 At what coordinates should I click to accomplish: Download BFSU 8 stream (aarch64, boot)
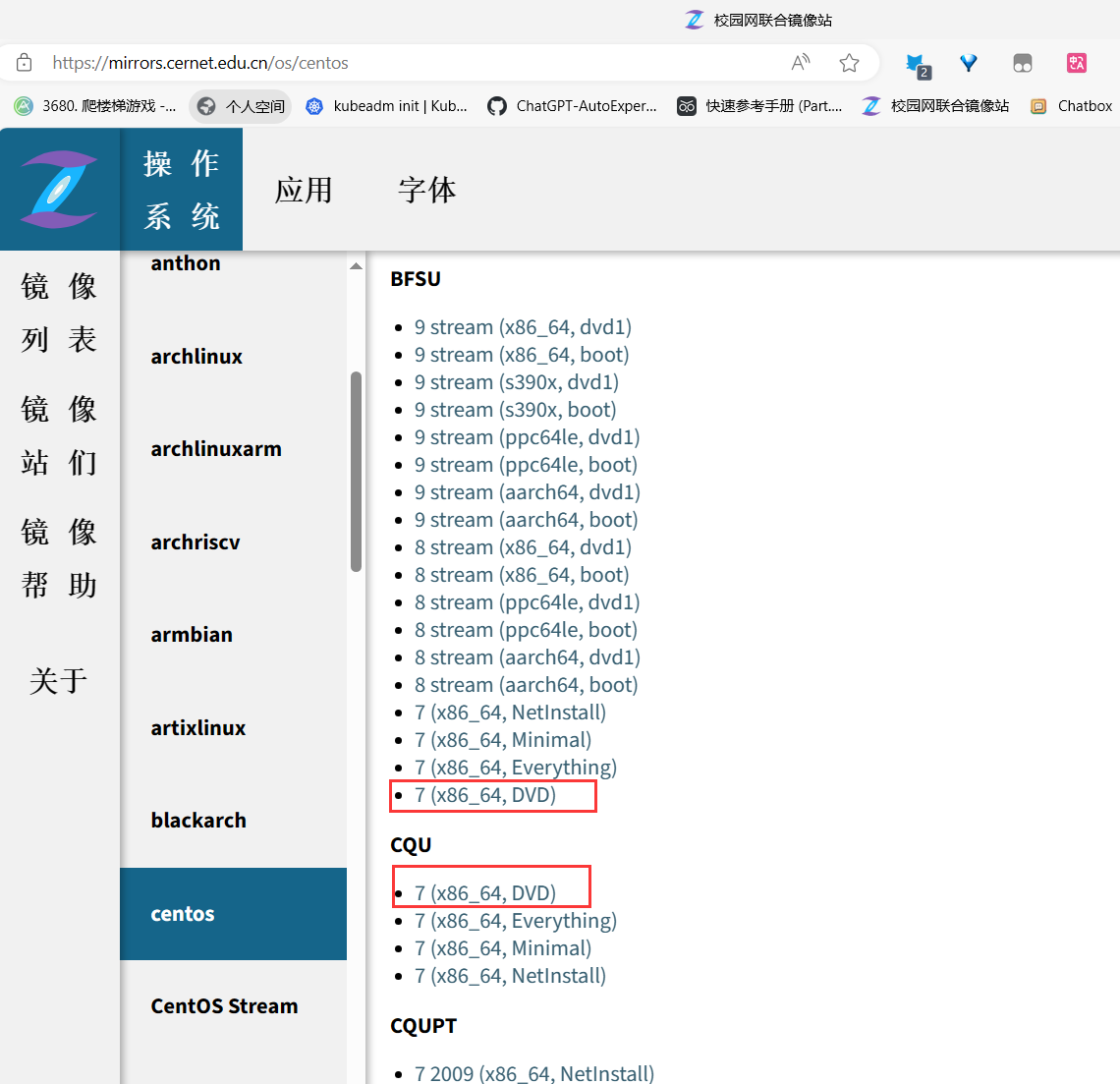[526, 685]
